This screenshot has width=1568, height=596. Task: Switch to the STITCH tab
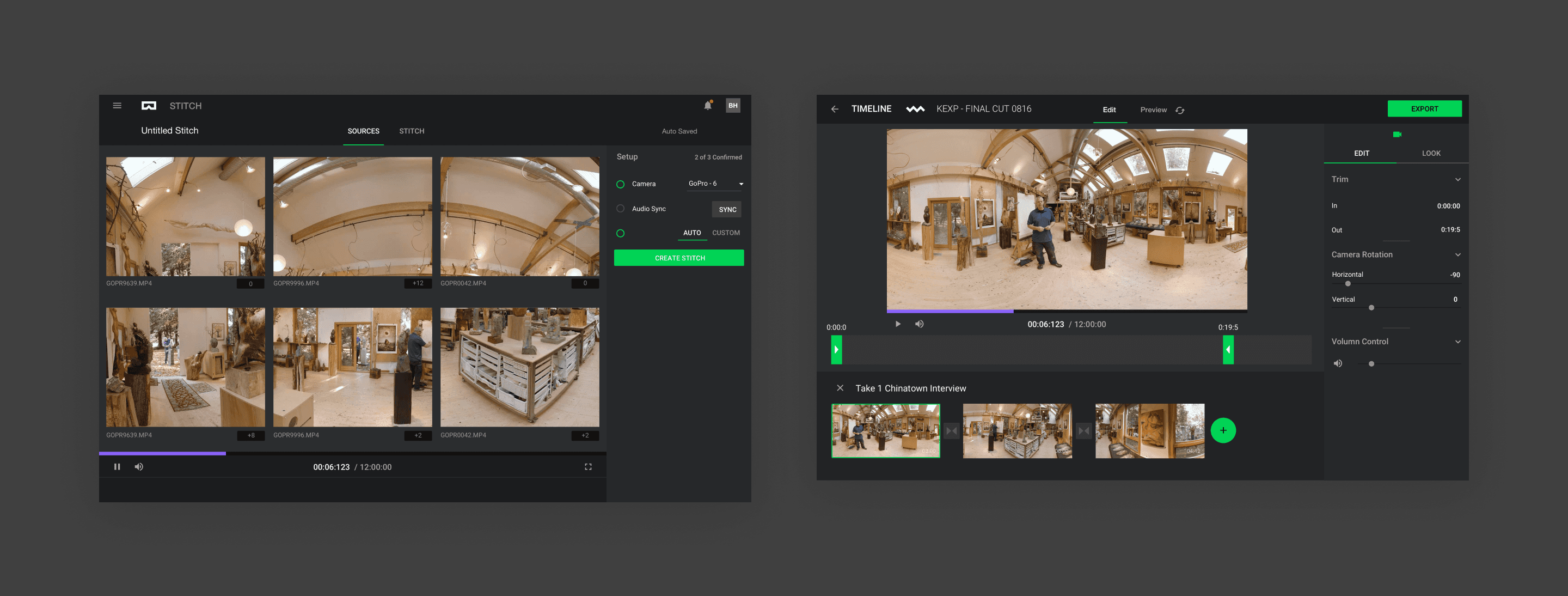point(412,131)
